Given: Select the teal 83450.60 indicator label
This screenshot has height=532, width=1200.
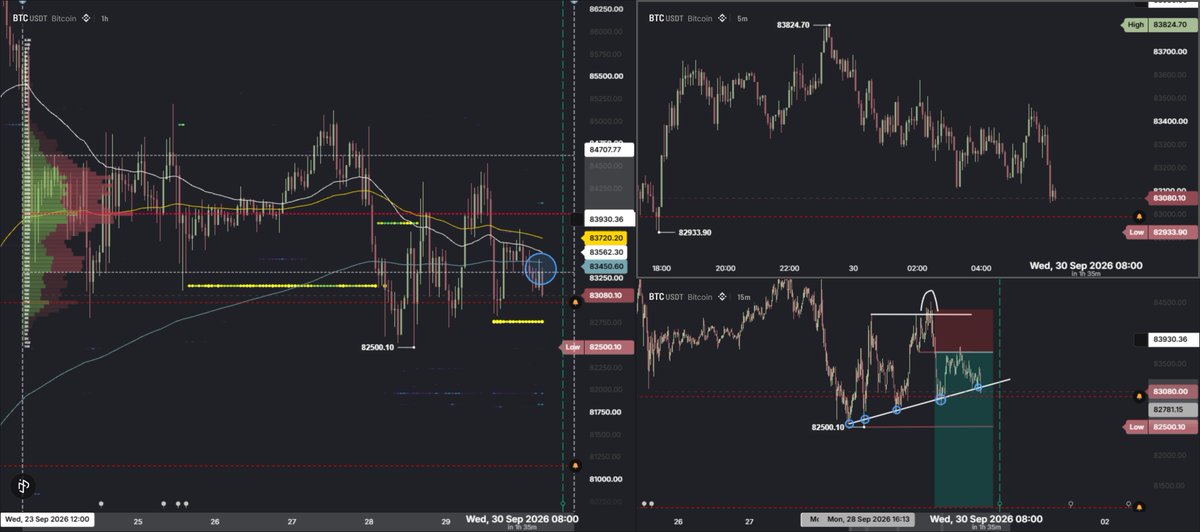Looking at the screenshot, I should tap(605, 267).
